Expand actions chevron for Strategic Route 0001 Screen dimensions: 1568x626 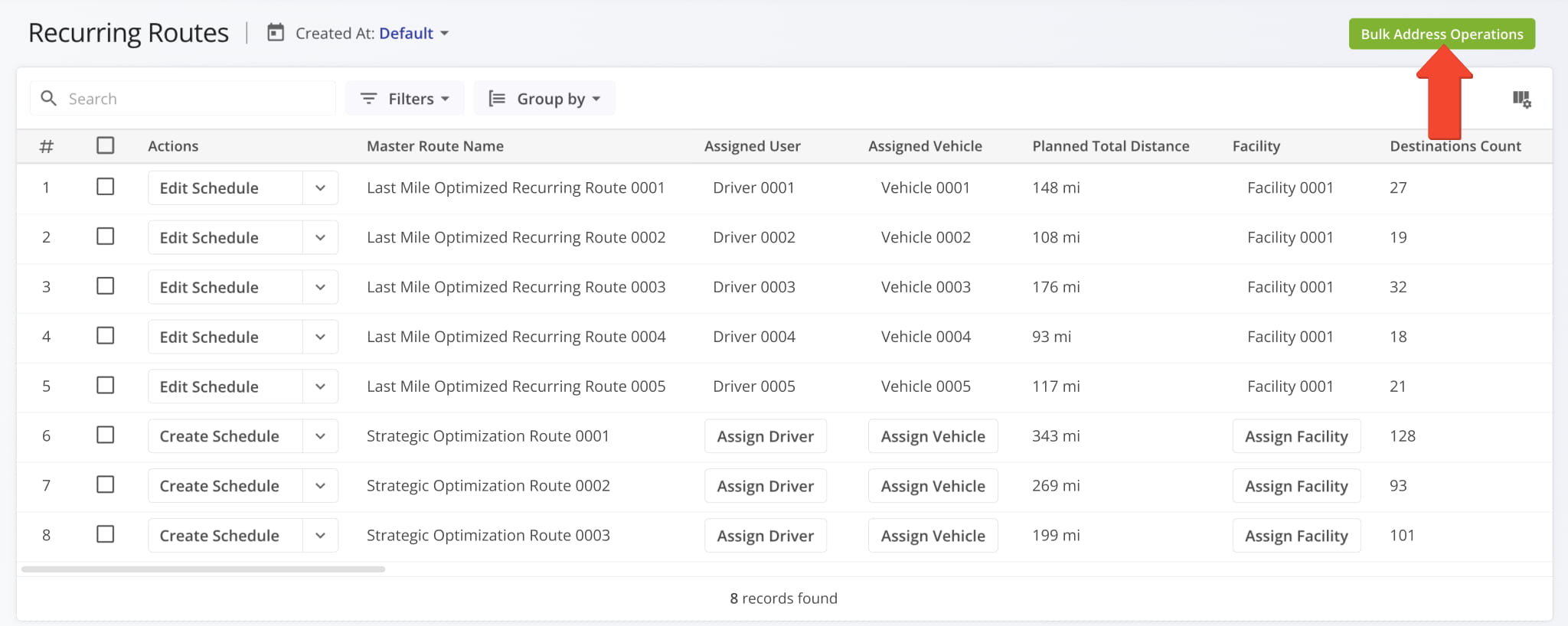[x=321, y=436]
